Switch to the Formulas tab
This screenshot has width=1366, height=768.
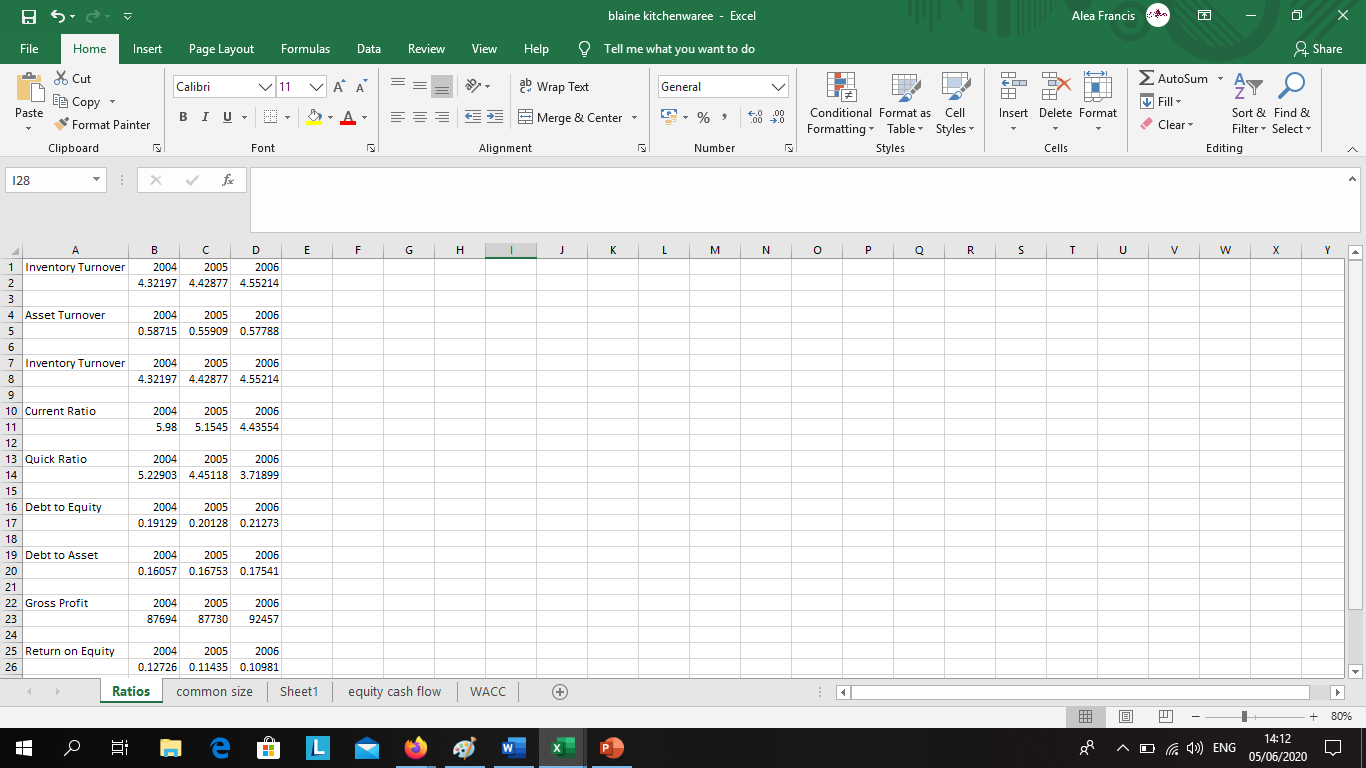point(305,49)
